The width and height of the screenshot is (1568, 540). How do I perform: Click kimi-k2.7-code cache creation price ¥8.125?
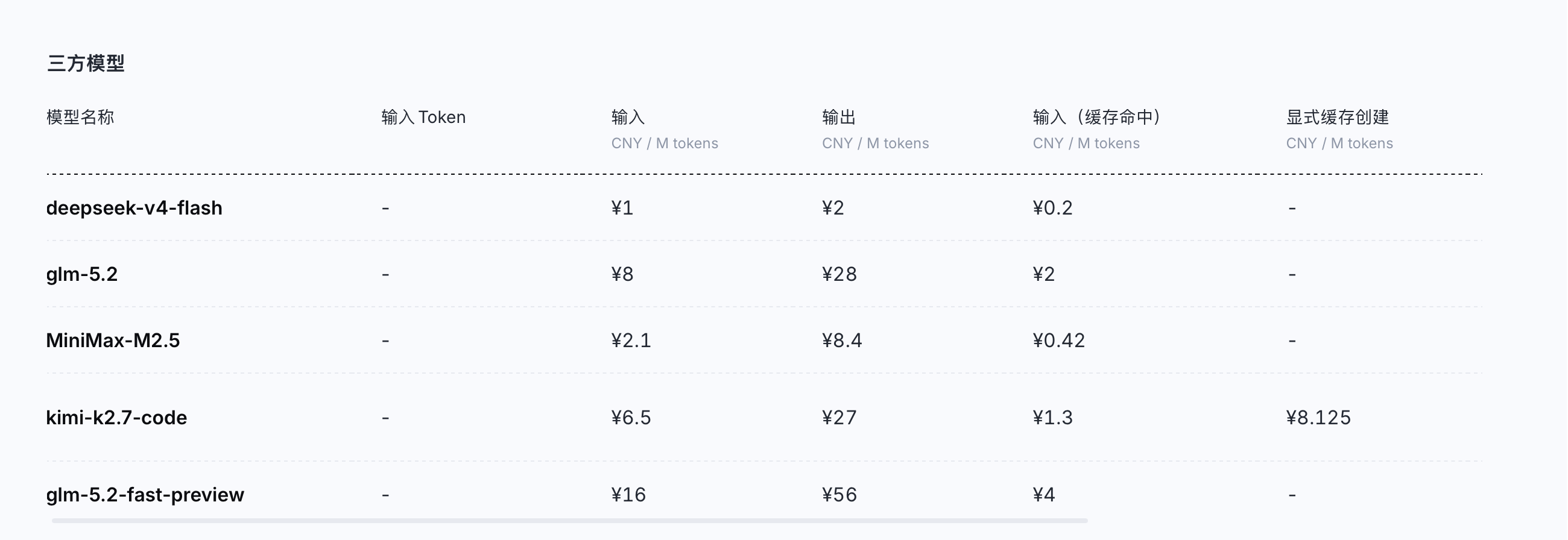[x=1318, y=417]
